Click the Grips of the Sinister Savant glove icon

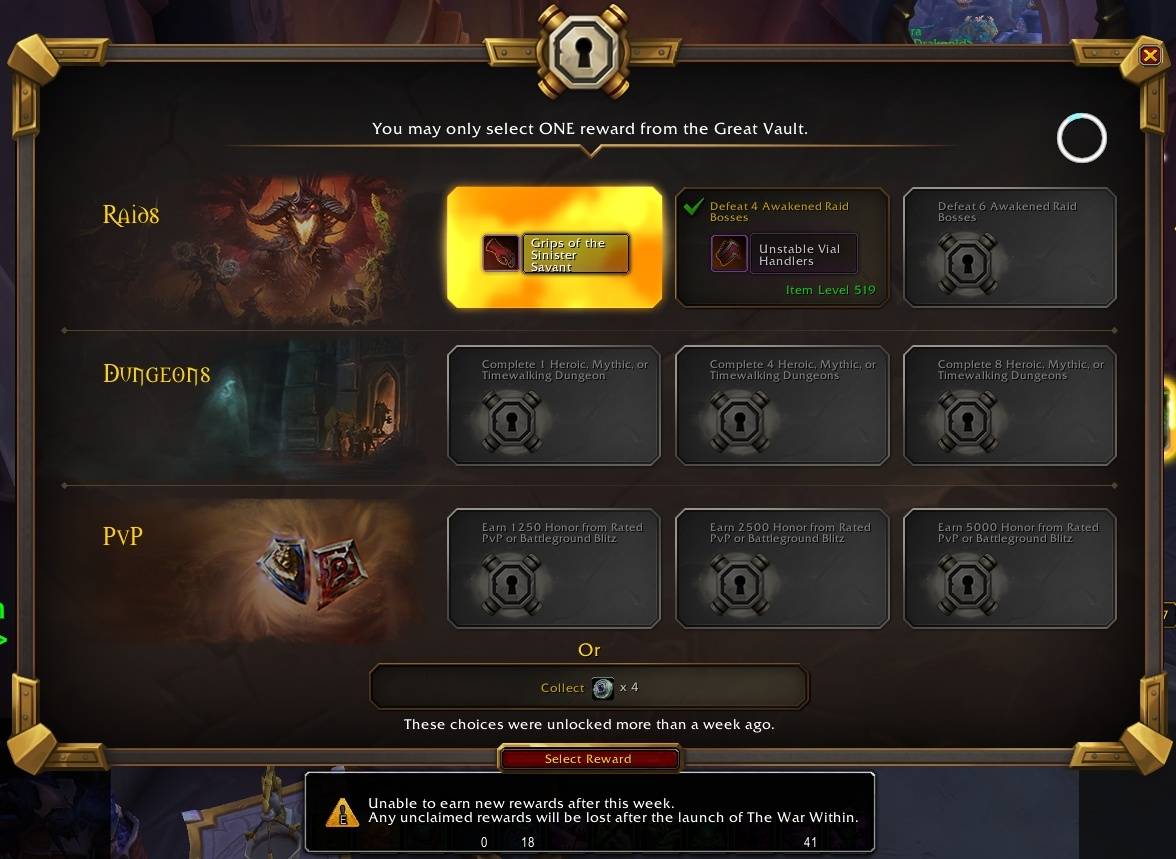(x=500, y=253)
